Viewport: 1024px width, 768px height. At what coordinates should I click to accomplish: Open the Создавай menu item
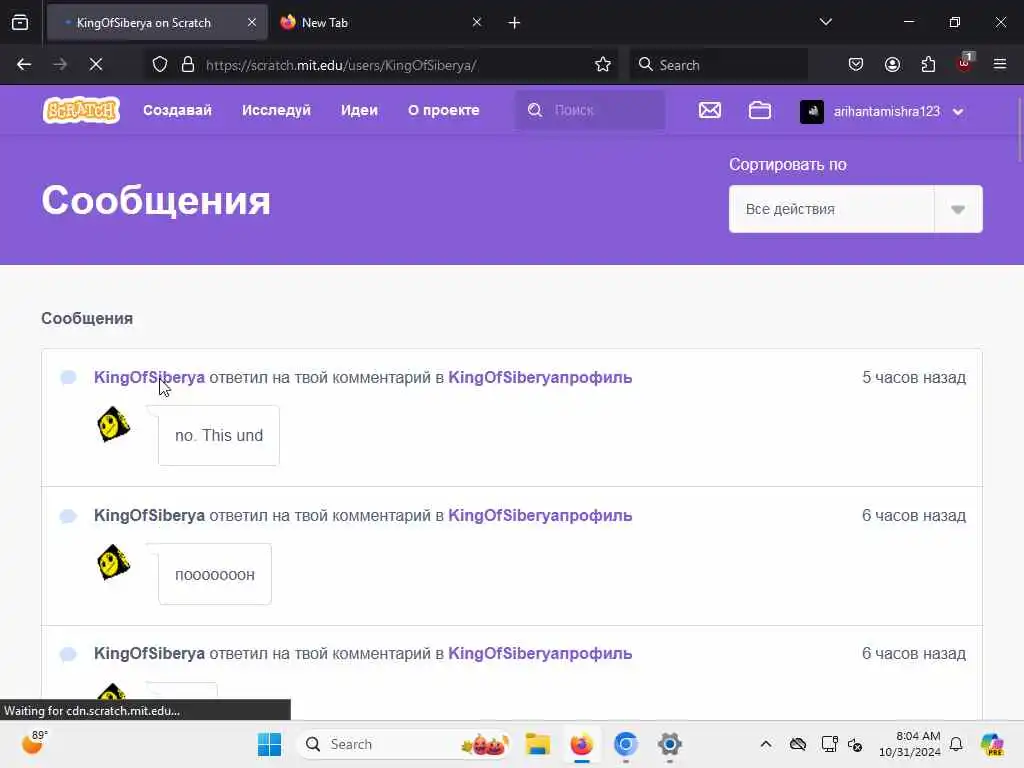tap(177, 110)
